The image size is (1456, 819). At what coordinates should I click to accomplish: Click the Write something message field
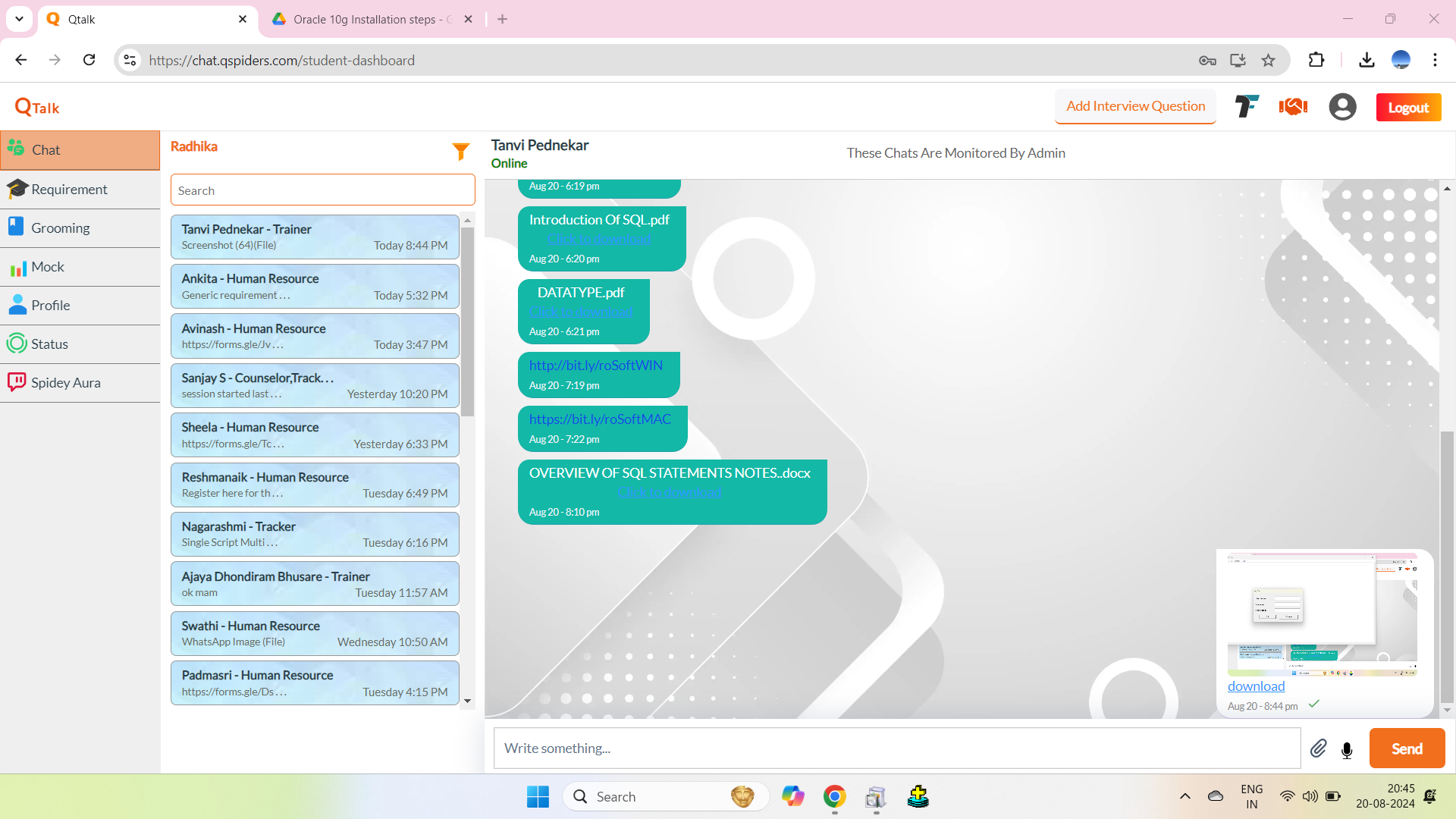click(x=896, y=748)
